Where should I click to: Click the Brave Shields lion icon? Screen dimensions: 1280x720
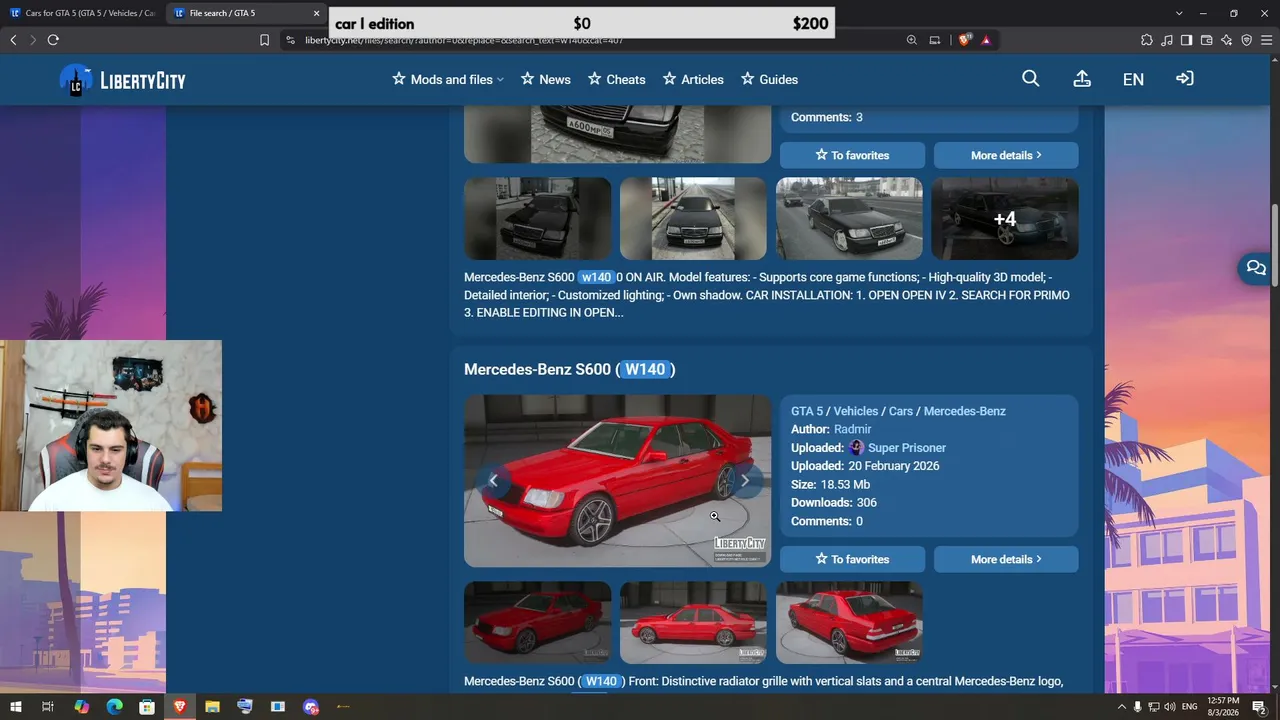965,40
